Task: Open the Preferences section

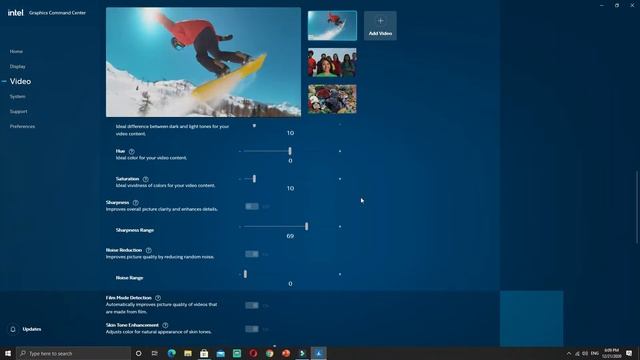Action: (22, 127)
